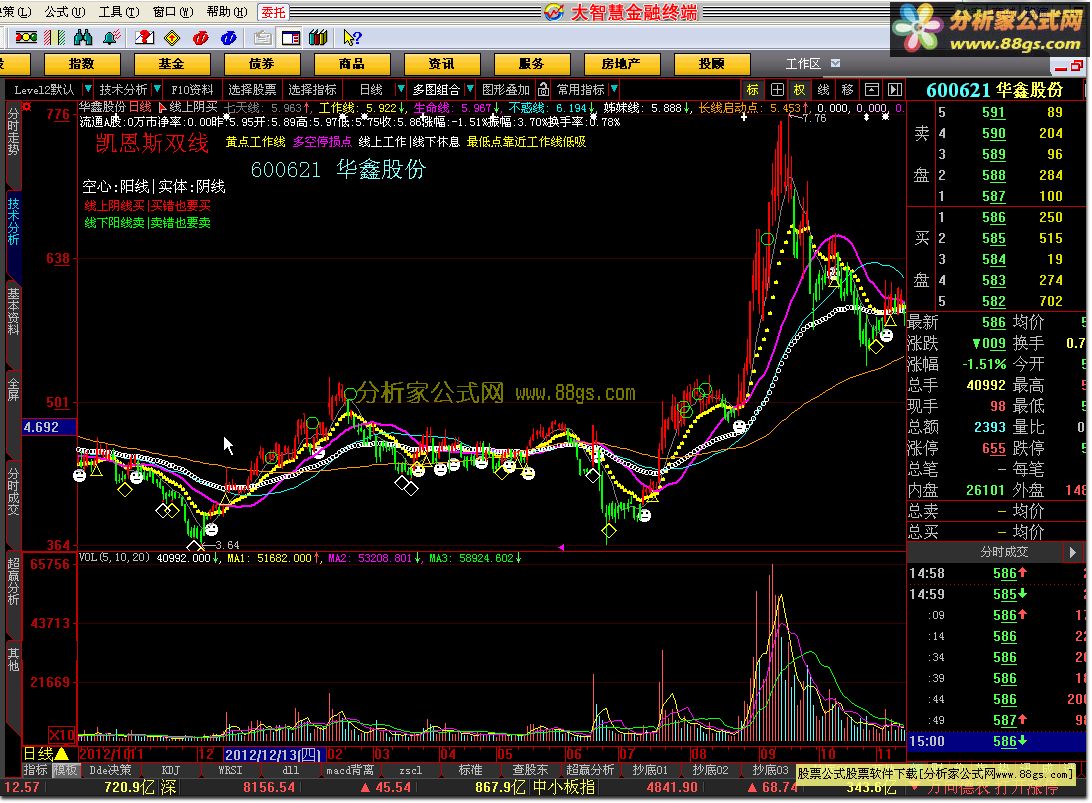1092x803 pixels.
Task: Click the red circular info icon
Action: point(201,38)
